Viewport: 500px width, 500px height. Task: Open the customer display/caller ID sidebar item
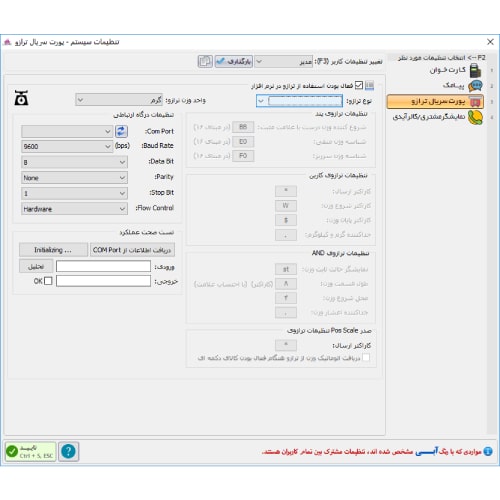437,117
